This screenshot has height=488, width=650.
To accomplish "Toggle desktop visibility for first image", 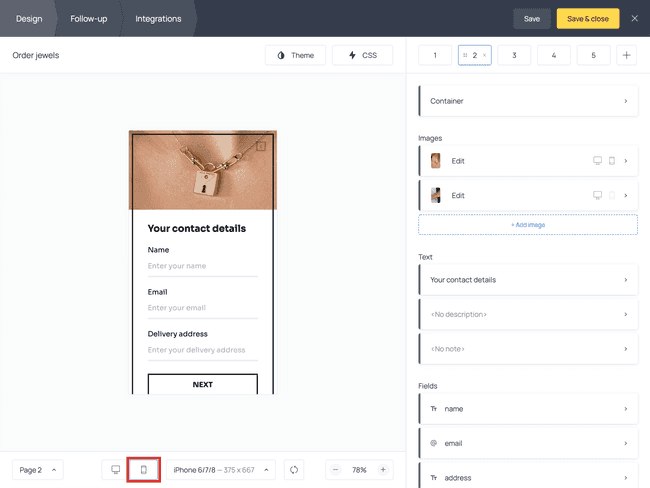I will pos(597,160).
